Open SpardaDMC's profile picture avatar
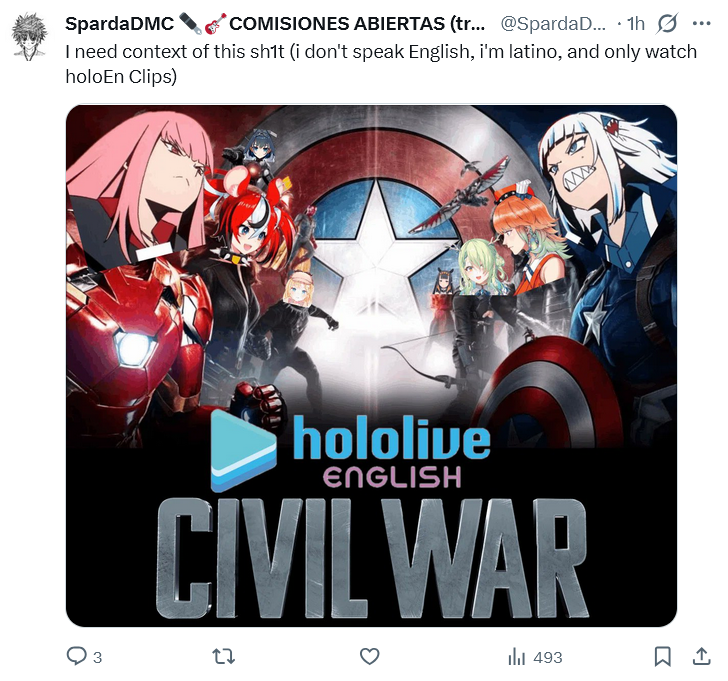The width and height of the screenshot is (728, 681). (29, 37)
